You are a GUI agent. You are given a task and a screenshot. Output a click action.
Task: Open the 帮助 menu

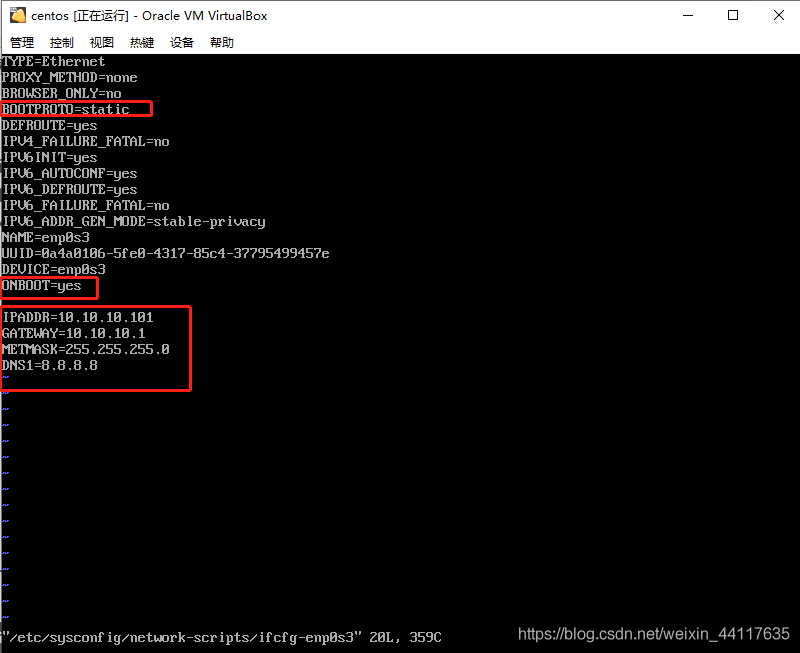[x=222, y=43]
